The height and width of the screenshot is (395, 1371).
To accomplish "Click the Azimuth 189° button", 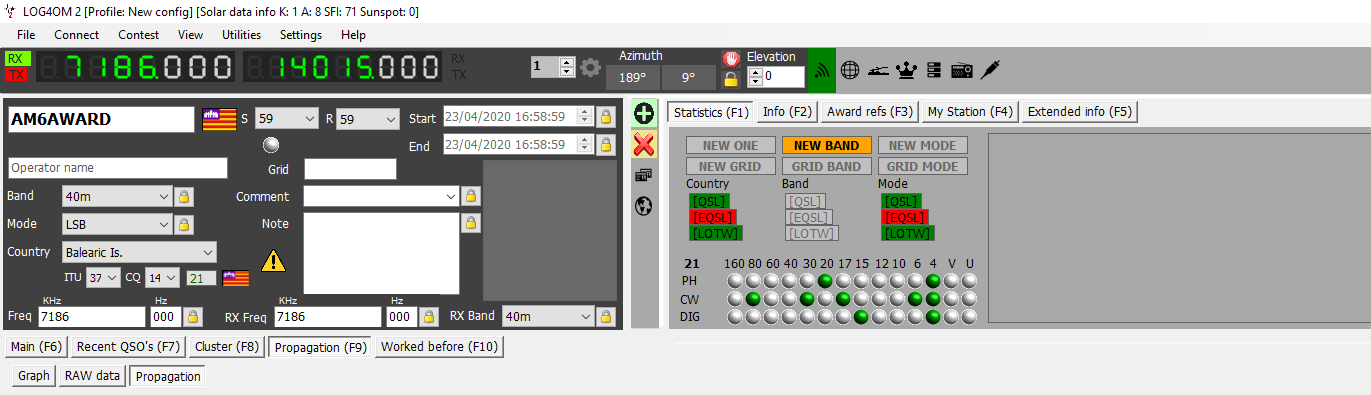I will coord(632,77).
